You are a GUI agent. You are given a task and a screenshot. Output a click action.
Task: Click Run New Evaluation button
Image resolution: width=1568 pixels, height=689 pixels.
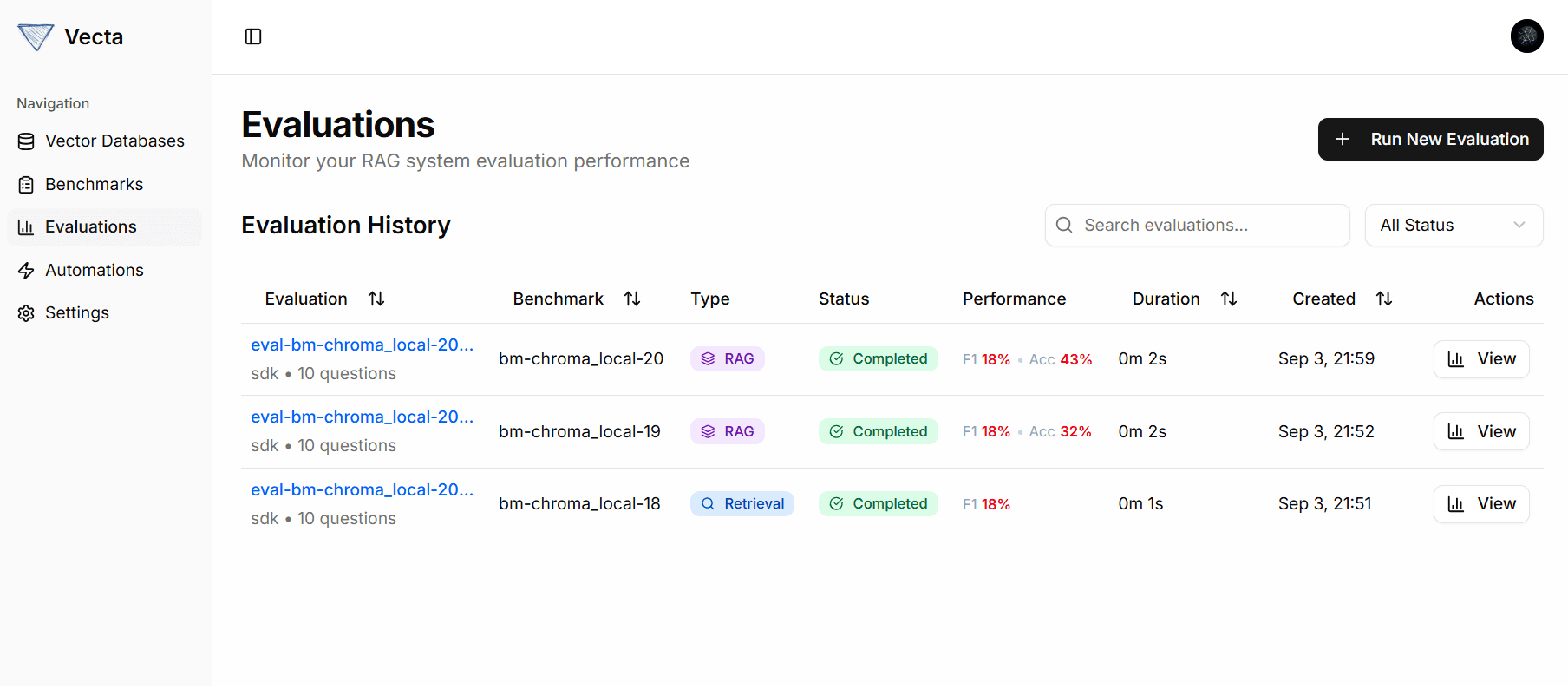[x=1430, y=140]
